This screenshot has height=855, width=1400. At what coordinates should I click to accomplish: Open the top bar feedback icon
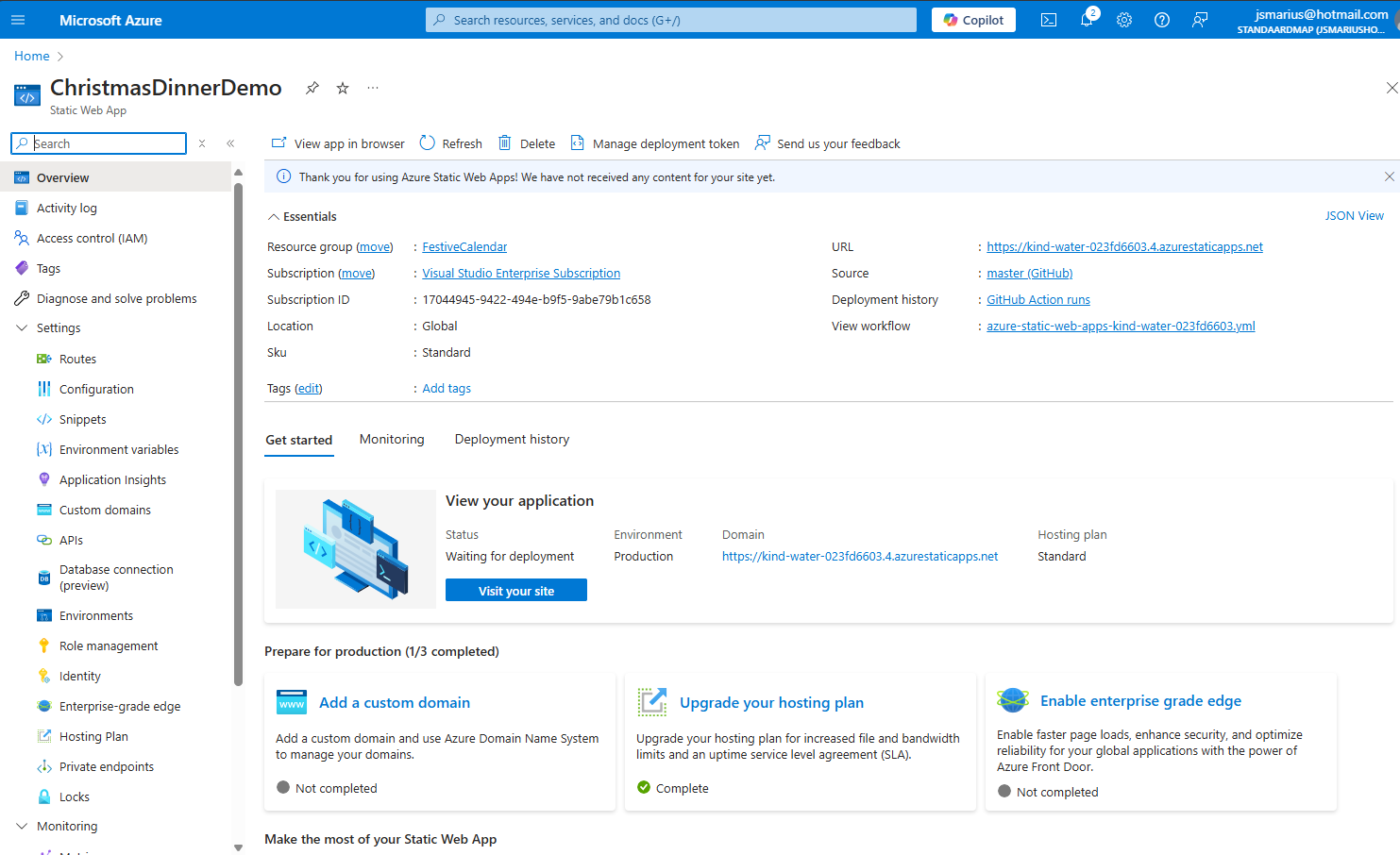(1200, 20)
